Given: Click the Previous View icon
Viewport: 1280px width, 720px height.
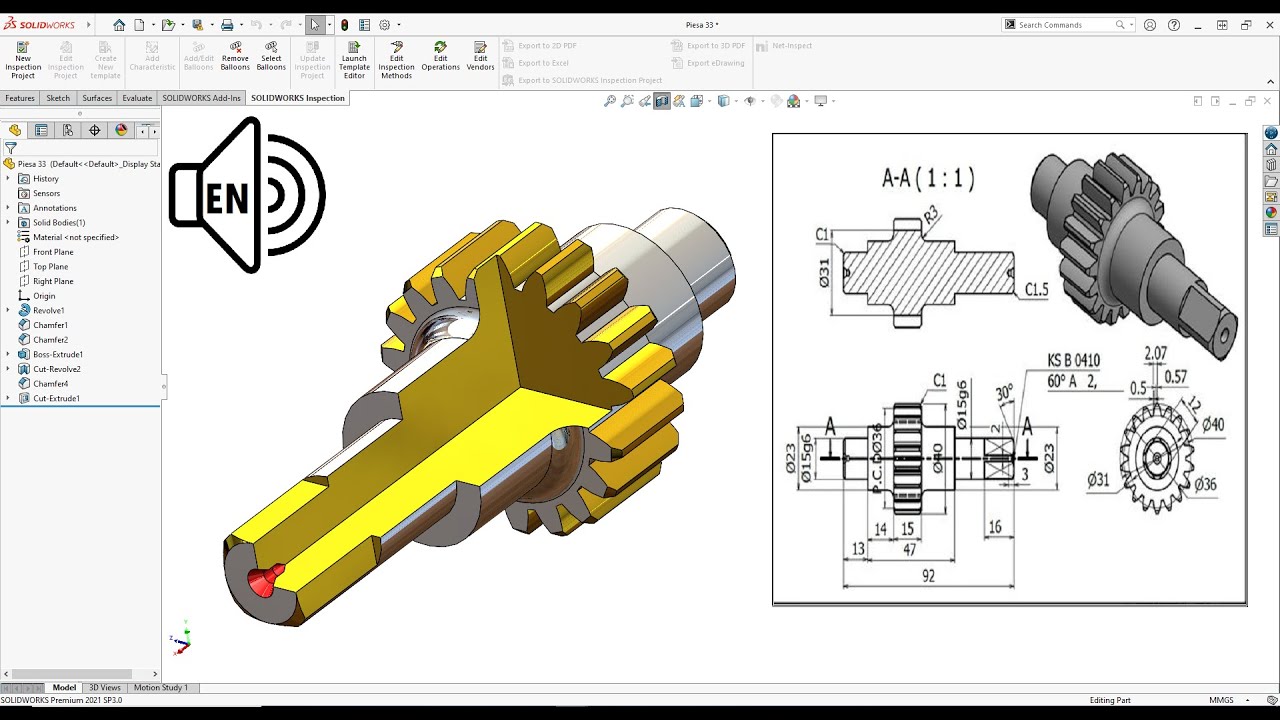Looking at the screenshot, I should pos(645,101).
